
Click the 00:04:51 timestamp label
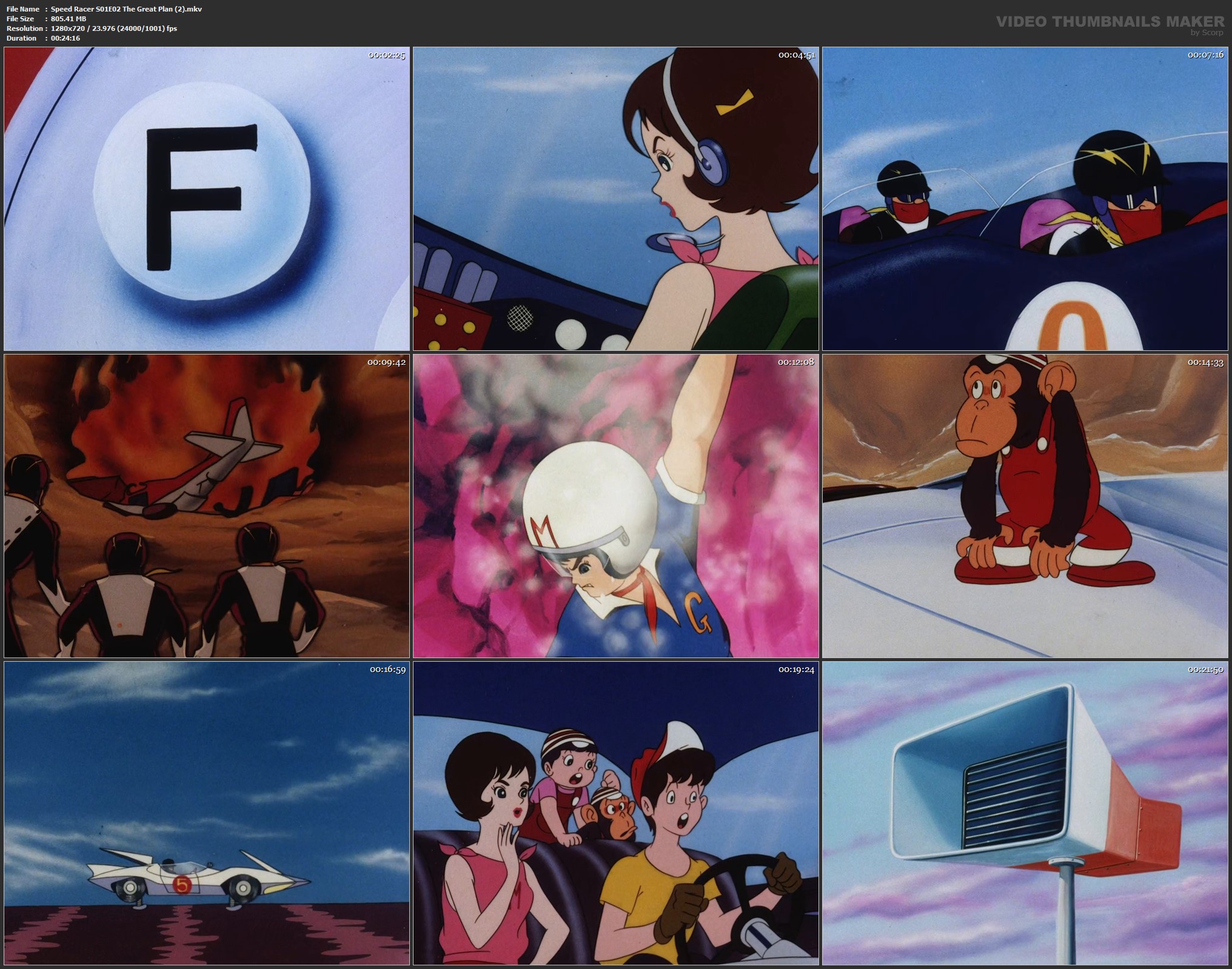coord(796,55)
